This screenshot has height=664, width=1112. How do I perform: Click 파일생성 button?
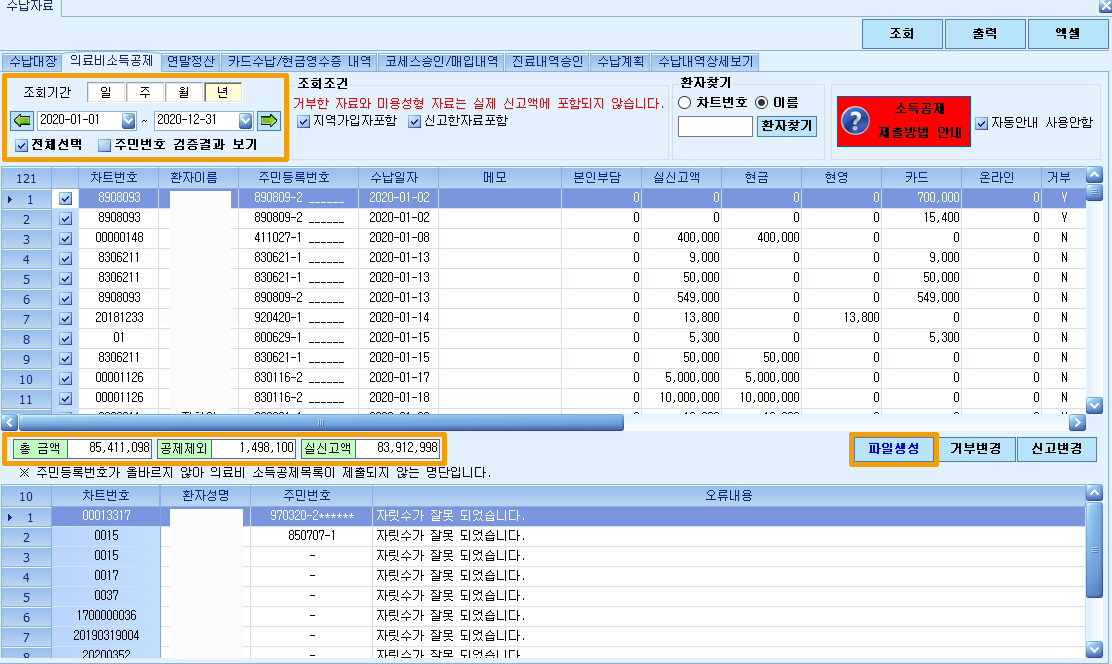click(894, 448)
